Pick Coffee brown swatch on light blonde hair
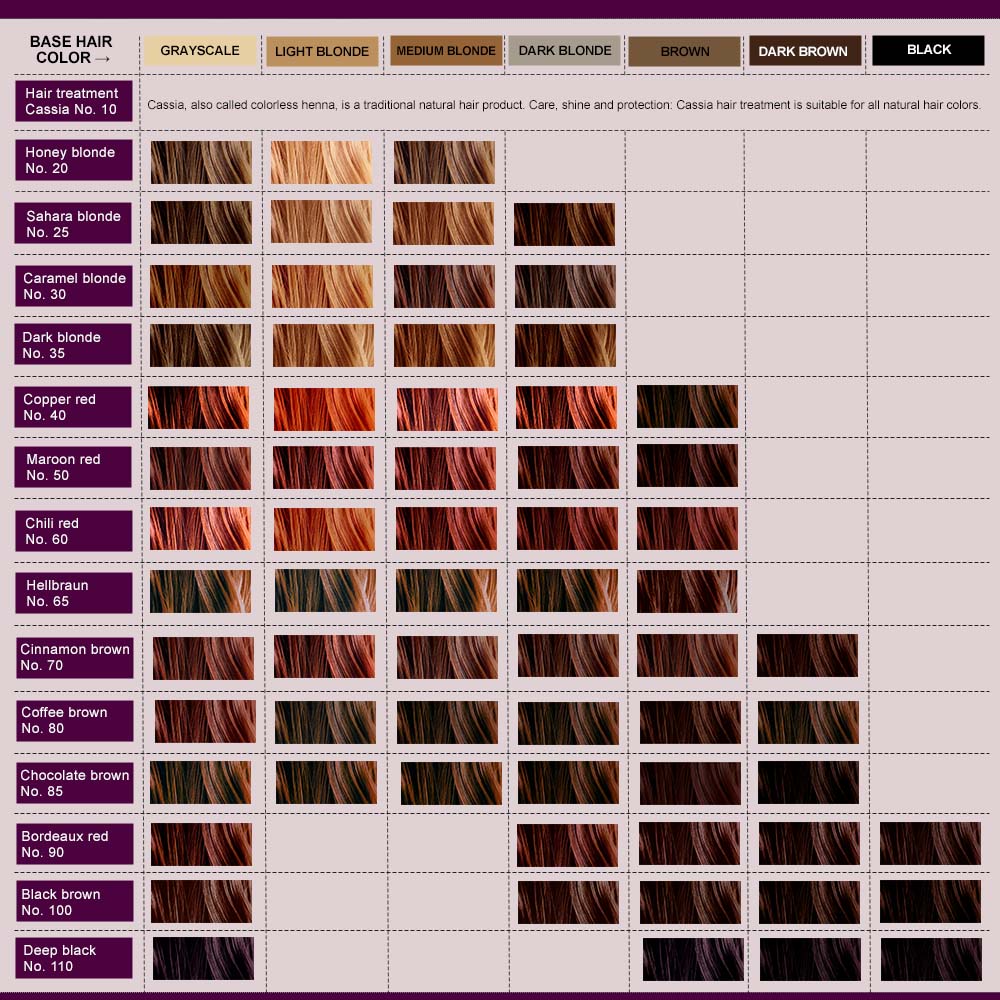 pyautogui.click(x=326, y=723)
